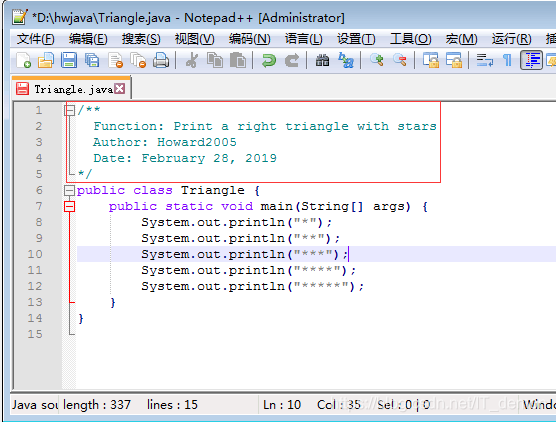This screenshot has height=422, width=556.
Task: Collapse the main method fold on line 7
Action: [x=70, y=206]
